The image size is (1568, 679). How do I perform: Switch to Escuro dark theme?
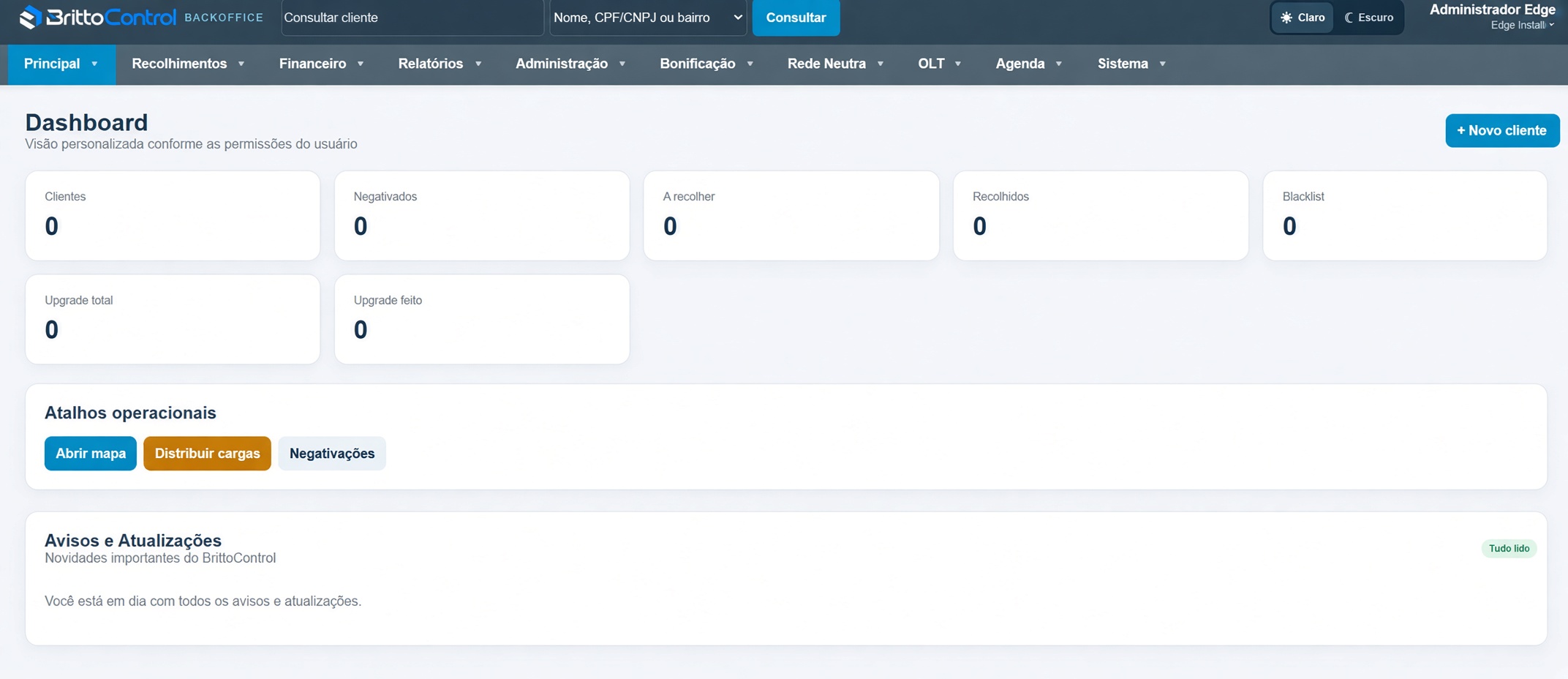point(1369,18)
